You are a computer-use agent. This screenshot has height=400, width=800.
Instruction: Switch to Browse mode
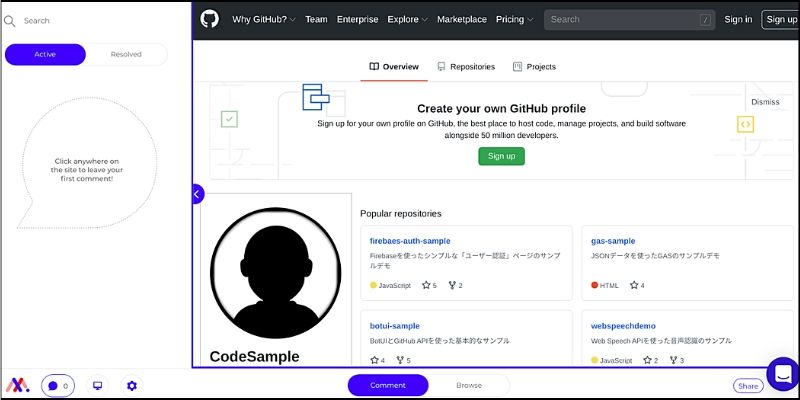click(469, 385)
